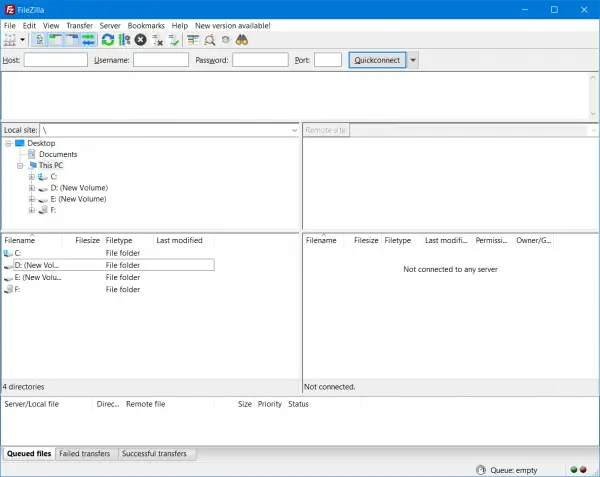This screenshot has height=477, width=600.
Task: Open Quickconnect history dropdown arrow
Action: [413, 60]
